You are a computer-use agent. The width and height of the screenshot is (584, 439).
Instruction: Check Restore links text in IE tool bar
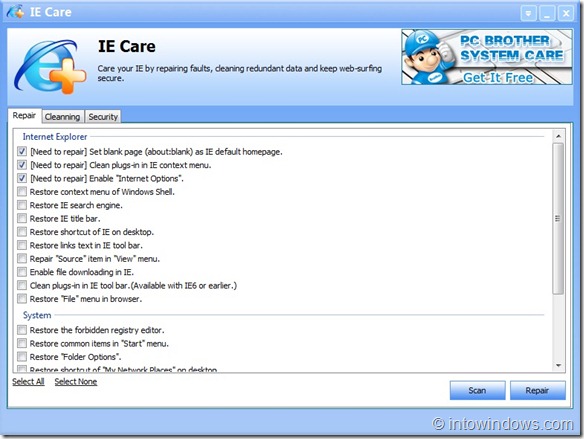22,245
